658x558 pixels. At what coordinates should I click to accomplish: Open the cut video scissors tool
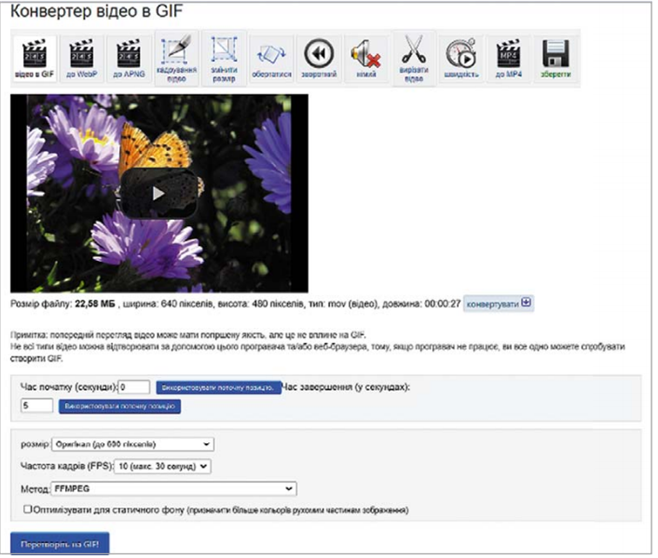tap(413, 59)
